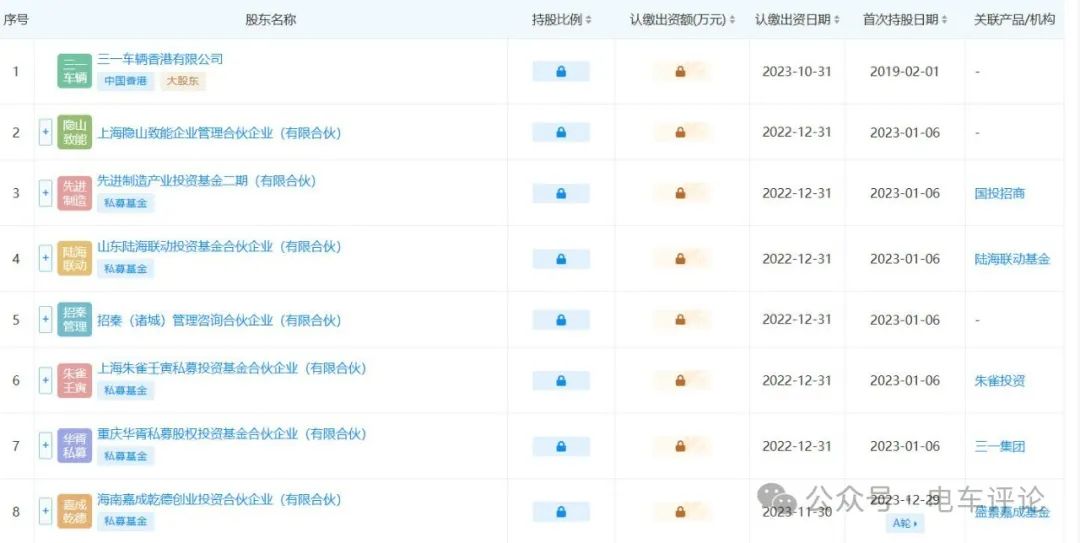
Task: Click orange lock in 上海朱雀壬寅 row
Action: pyautogui.click(x=681, y=380)
